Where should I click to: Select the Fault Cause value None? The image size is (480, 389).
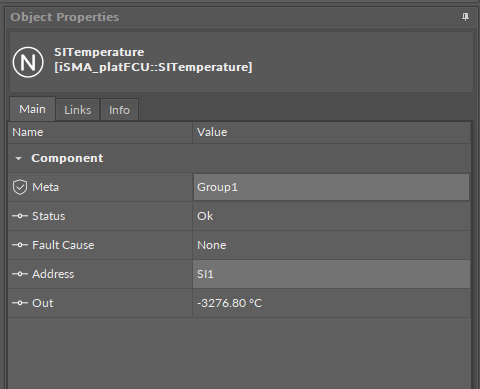tap(212, 245)
